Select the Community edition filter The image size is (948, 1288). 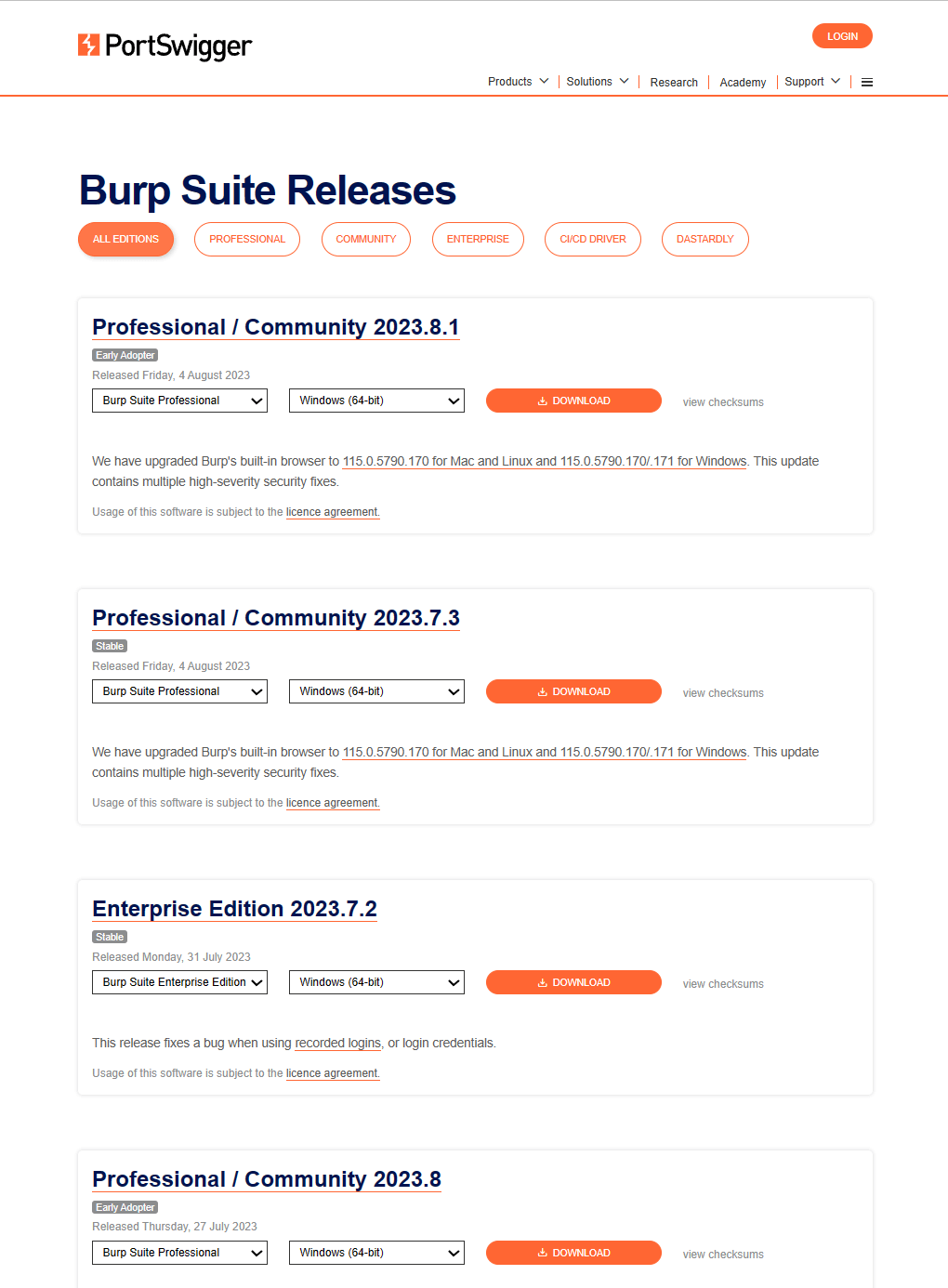point(365,239)
